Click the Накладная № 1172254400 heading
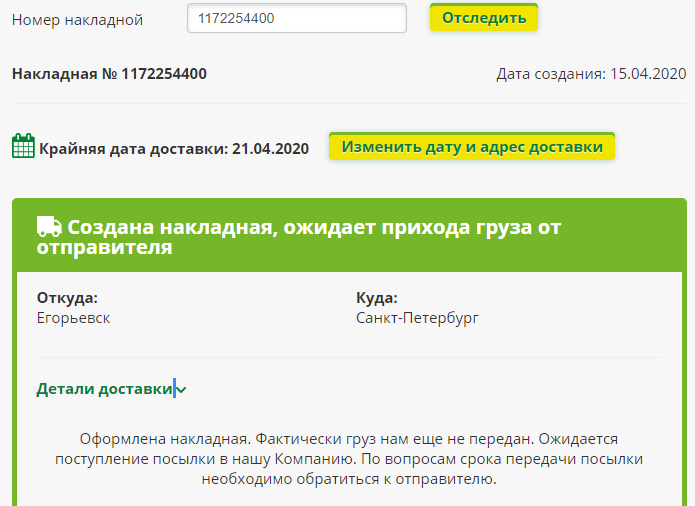The width and height of the screenshot is (695, 506). pos(109,74)
